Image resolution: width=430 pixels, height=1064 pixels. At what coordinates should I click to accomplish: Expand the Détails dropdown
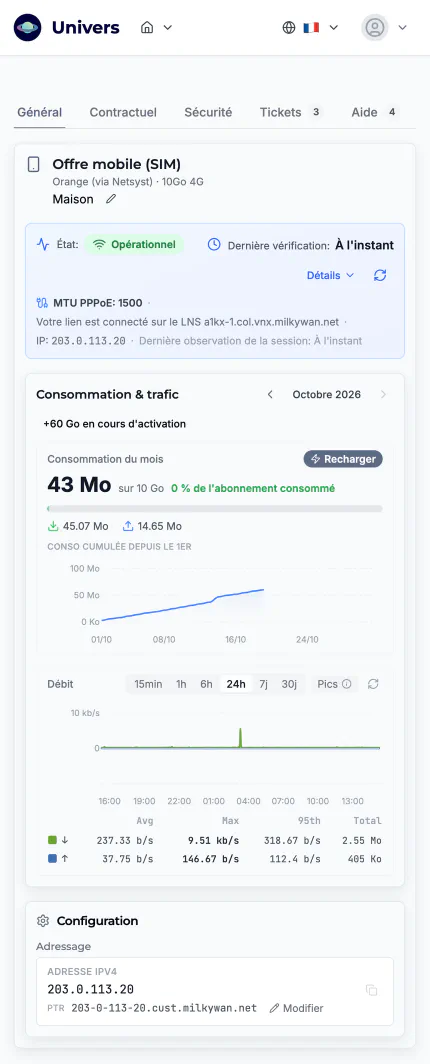click(x=330, y=275)
